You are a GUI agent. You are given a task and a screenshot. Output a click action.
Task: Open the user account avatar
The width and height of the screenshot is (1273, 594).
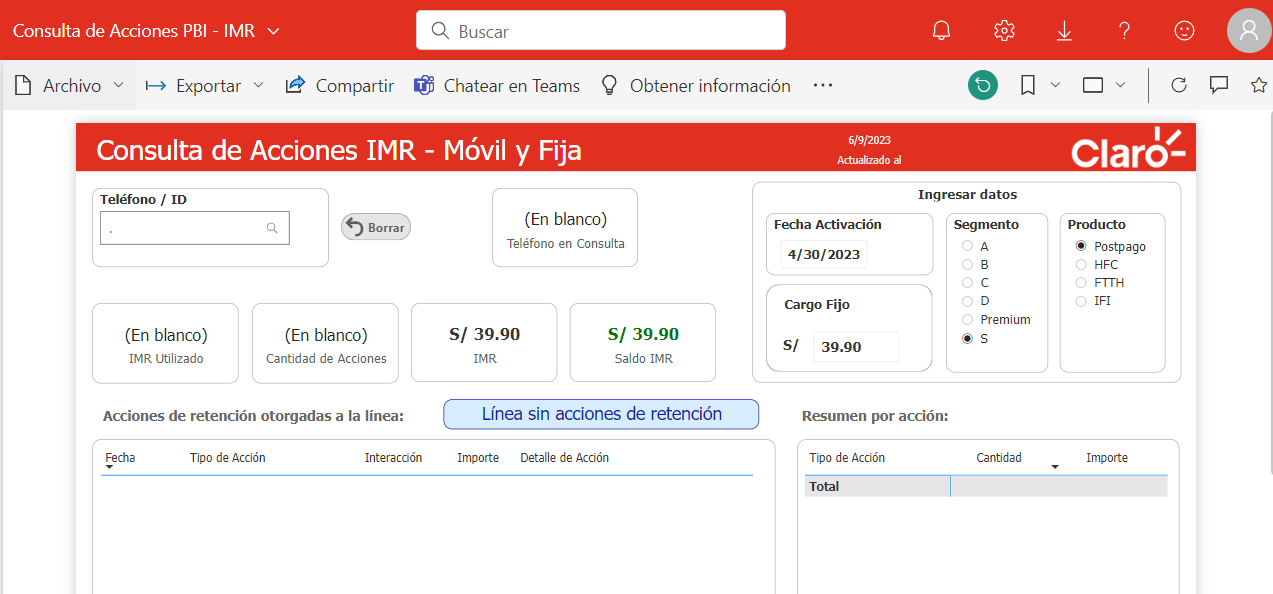(x=1249, y=30)
